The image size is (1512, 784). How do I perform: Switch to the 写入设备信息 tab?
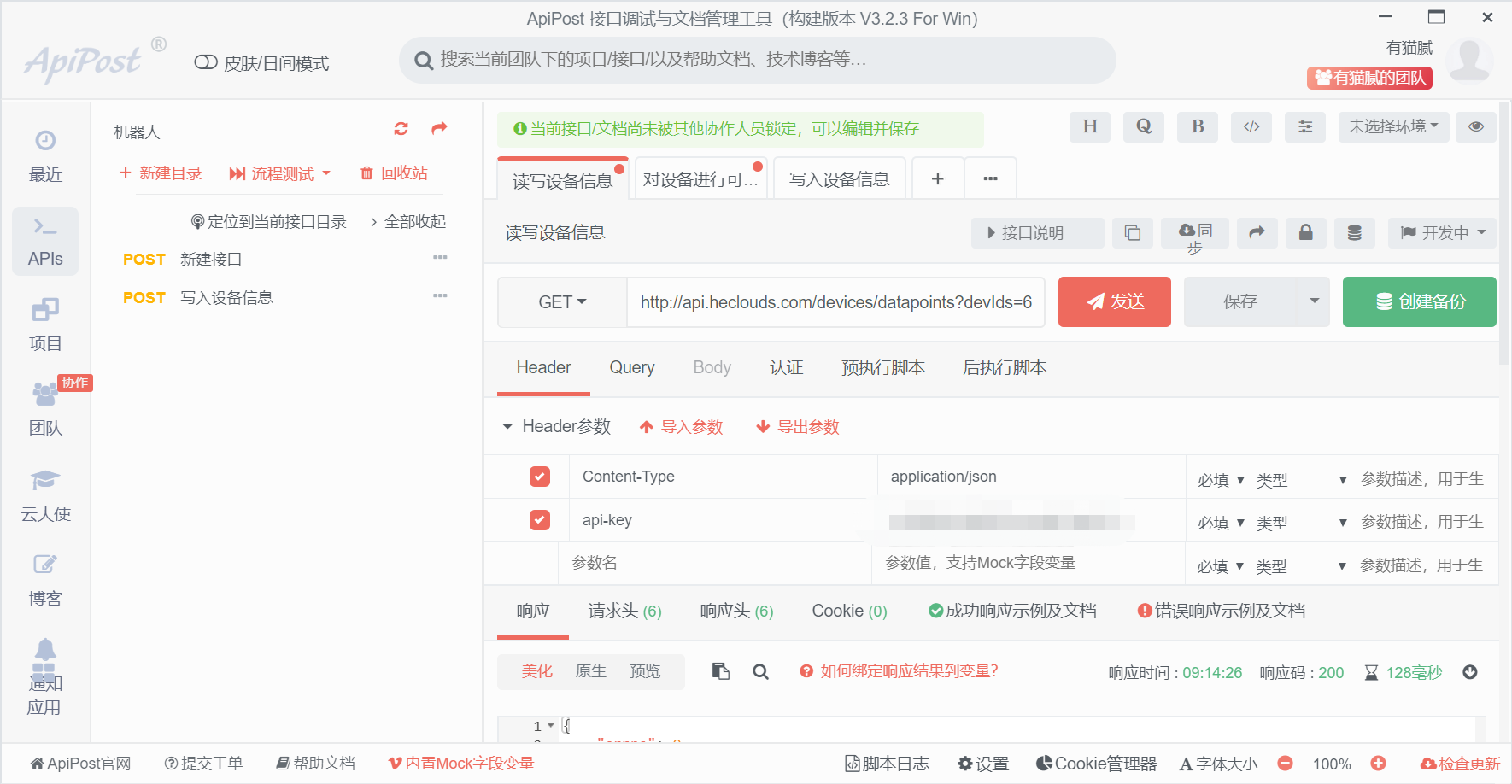tap(839, 178)
